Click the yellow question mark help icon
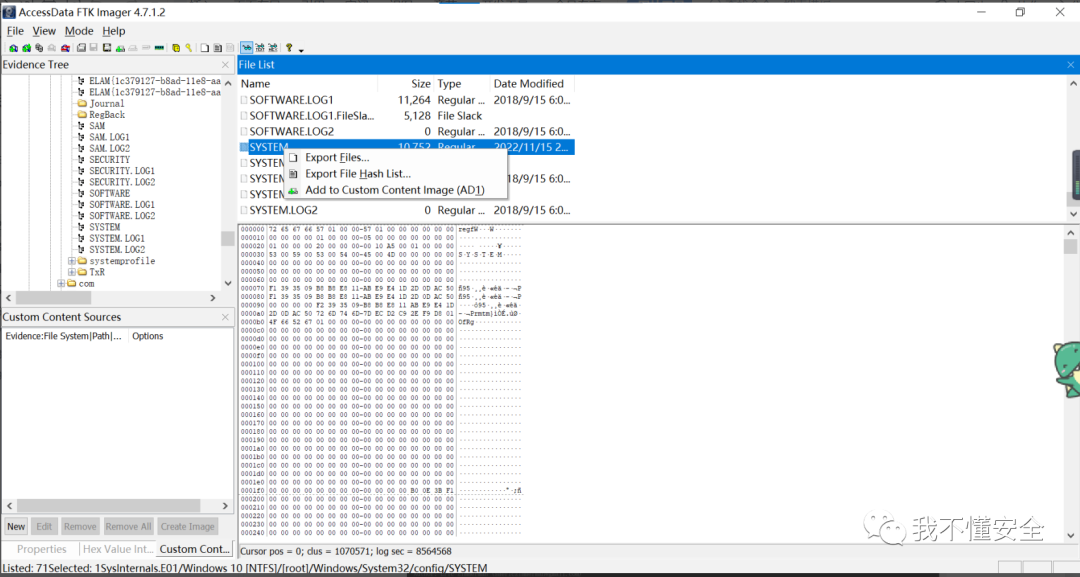Image resolution: width=1080 pixels, height=577 pixels. (289, 48)
